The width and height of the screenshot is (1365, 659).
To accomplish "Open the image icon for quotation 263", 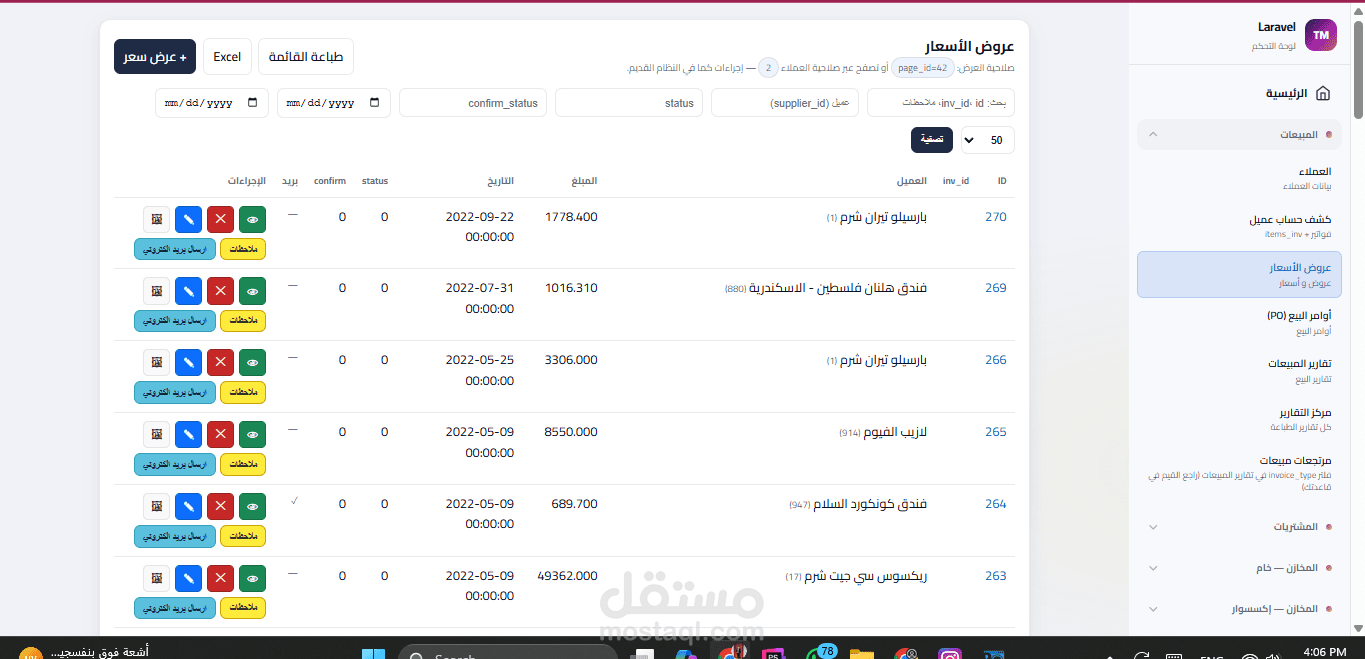I will pyautogui.click(x=156, y=580).
